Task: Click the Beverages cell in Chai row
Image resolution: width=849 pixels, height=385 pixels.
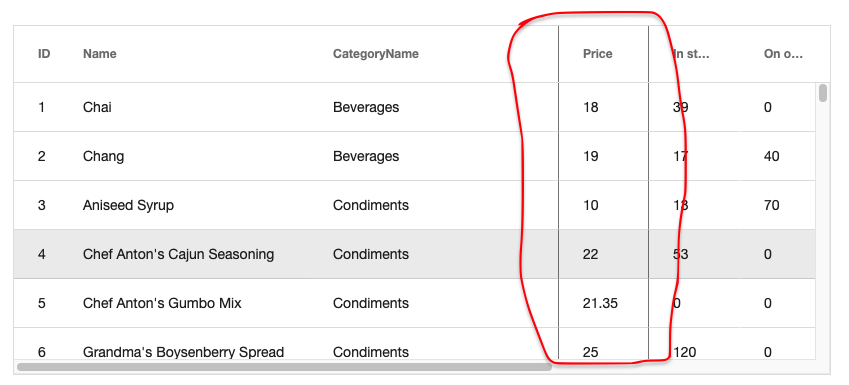Action: coord(366,107)
